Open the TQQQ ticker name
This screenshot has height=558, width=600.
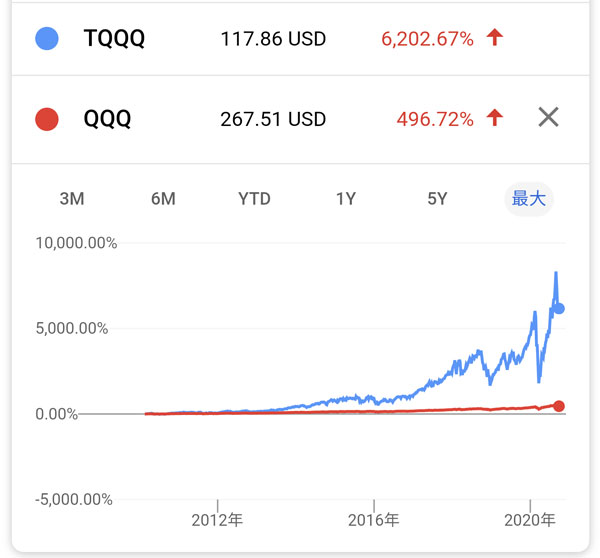tap(114, 39)
